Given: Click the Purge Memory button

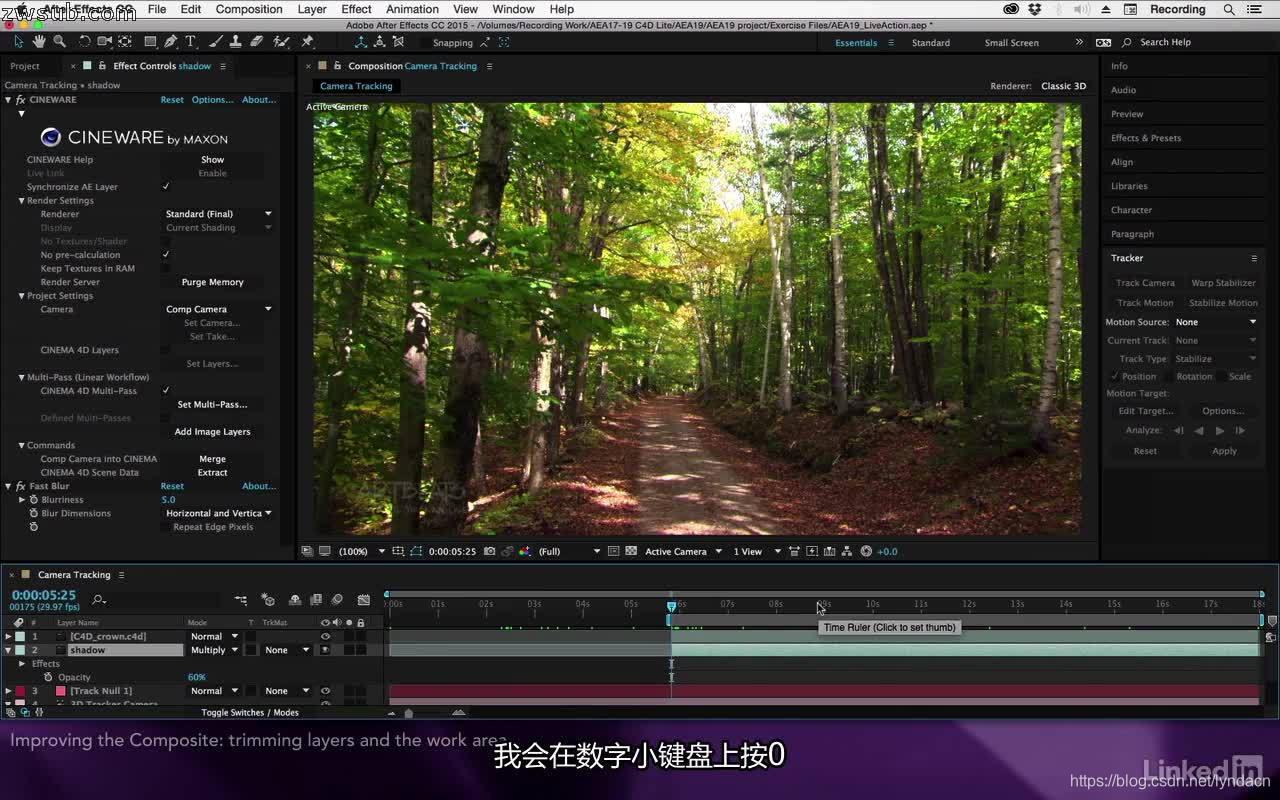Looking at the screenshot, I should 212,282.
